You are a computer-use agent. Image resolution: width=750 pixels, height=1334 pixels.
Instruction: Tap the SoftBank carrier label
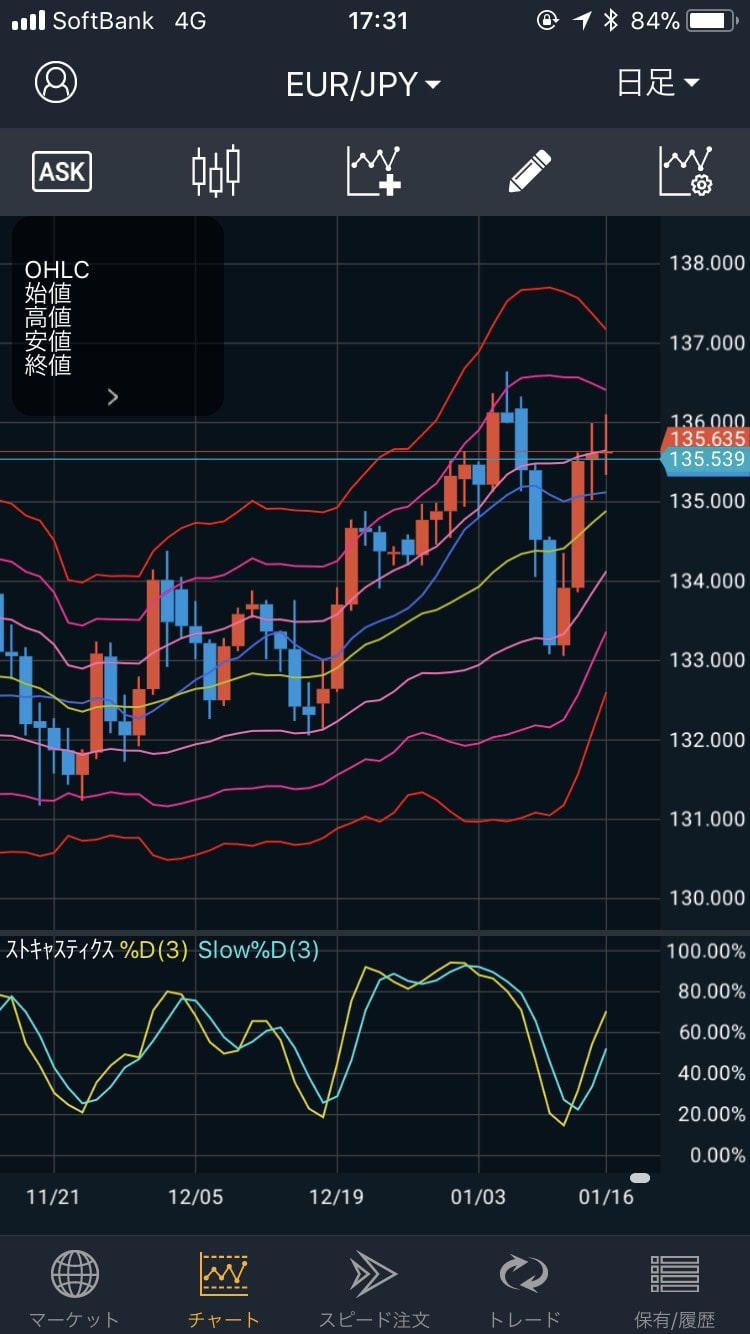coord(103,21)
